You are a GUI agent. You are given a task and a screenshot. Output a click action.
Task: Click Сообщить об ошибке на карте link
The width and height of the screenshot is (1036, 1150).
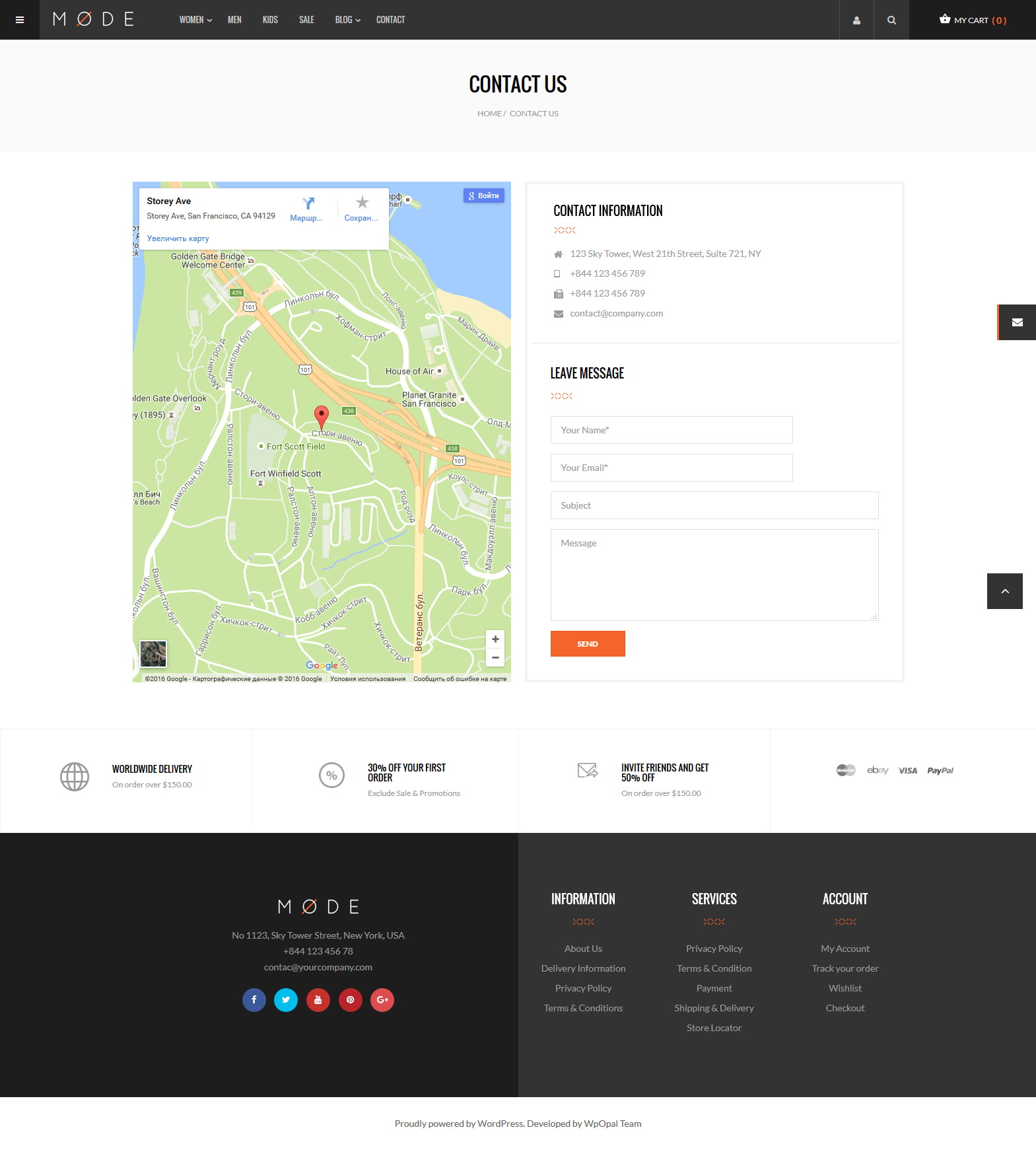point(460,679)
